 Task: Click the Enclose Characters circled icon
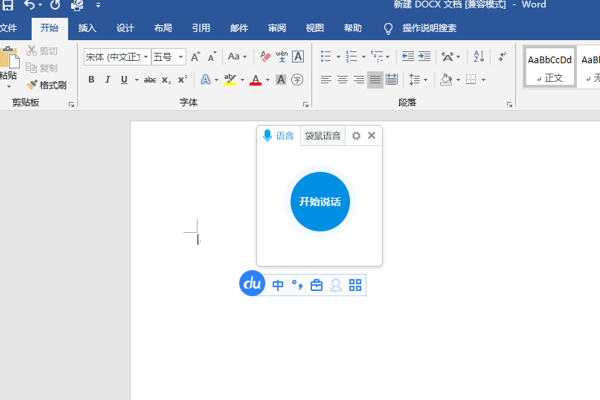tap(297, 80)
